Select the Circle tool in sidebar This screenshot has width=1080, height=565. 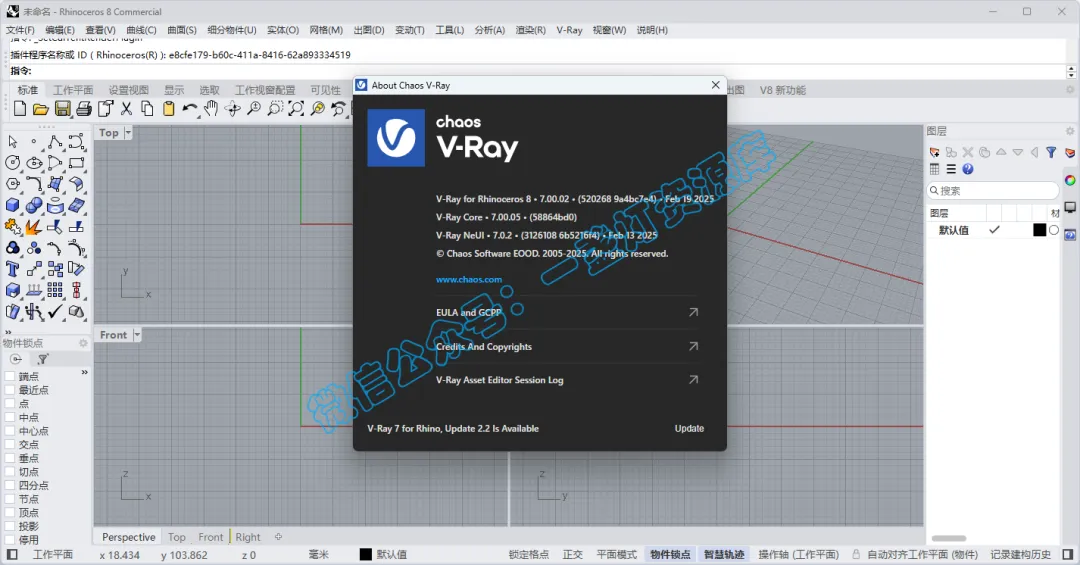click(x=12, y=163)
